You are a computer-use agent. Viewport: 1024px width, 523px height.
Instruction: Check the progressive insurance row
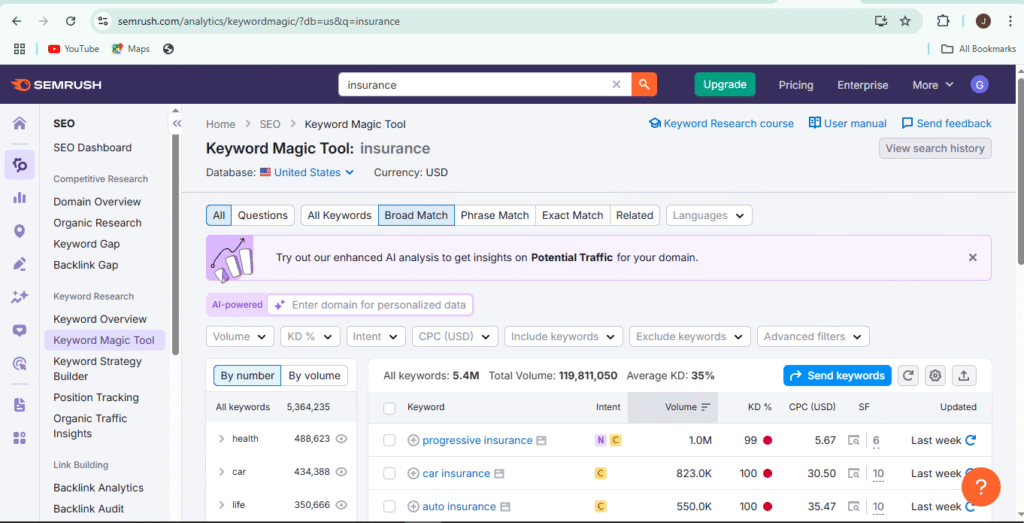(x=389, y=440)
